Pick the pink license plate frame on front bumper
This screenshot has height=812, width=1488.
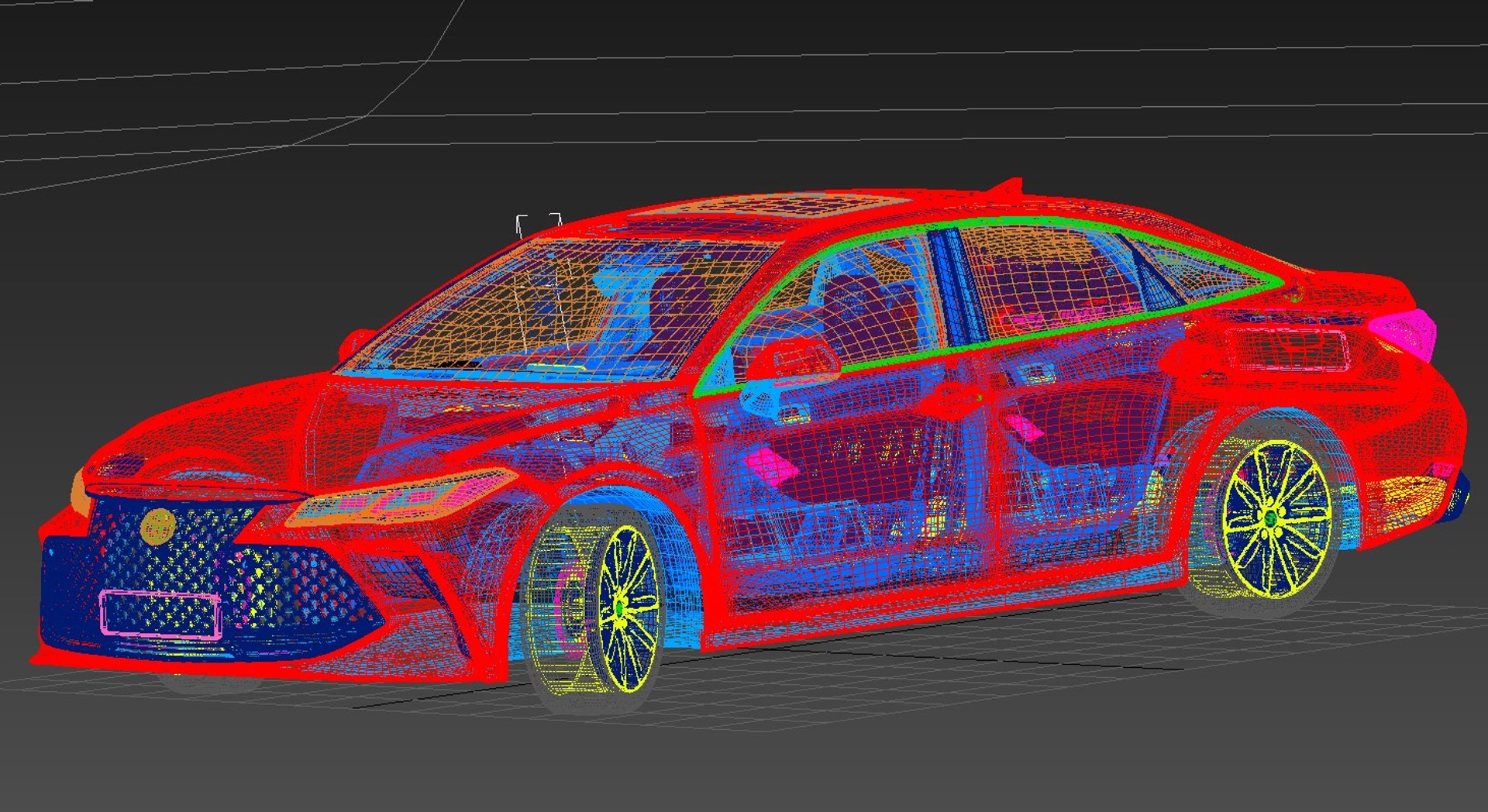(x=160, y=614)
